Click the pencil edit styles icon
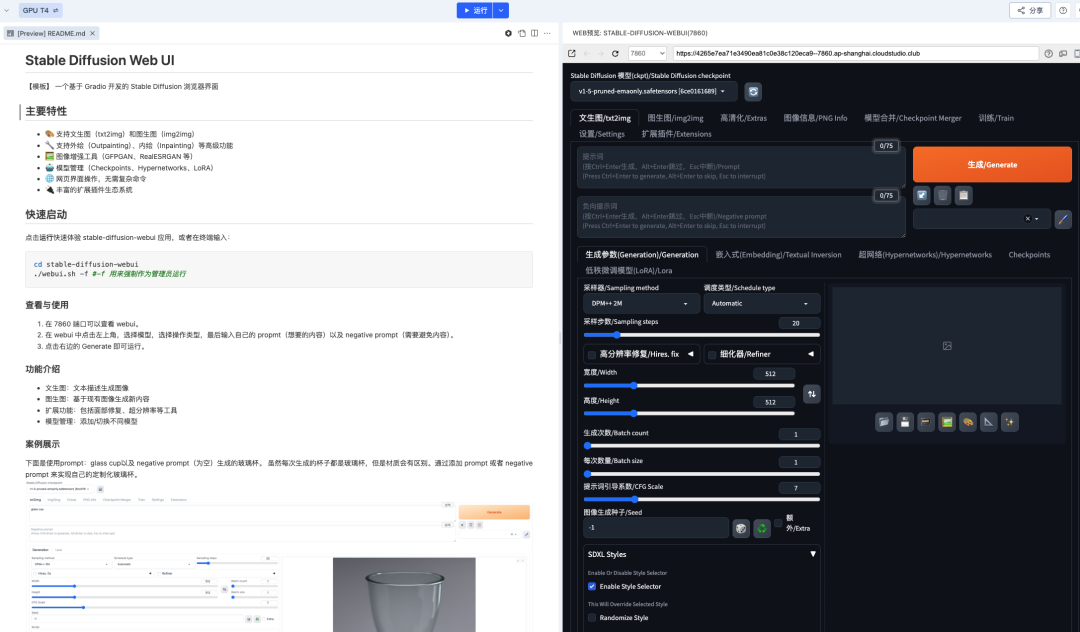The image size is (1080, 632). [x=1063, y=218]
